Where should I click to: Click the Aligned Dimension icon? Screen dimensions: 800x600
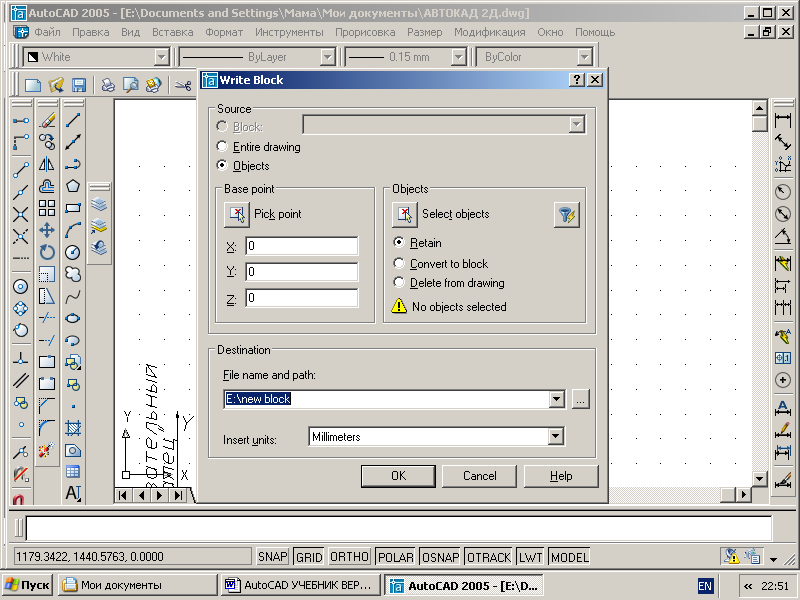pos(783,142)
